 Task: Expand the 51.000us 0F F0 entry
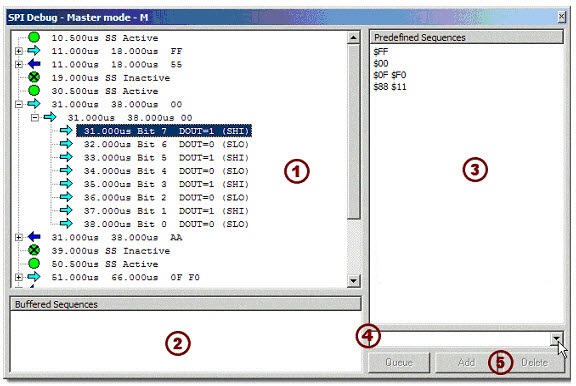pyautogui.click(x=19, y=277)
